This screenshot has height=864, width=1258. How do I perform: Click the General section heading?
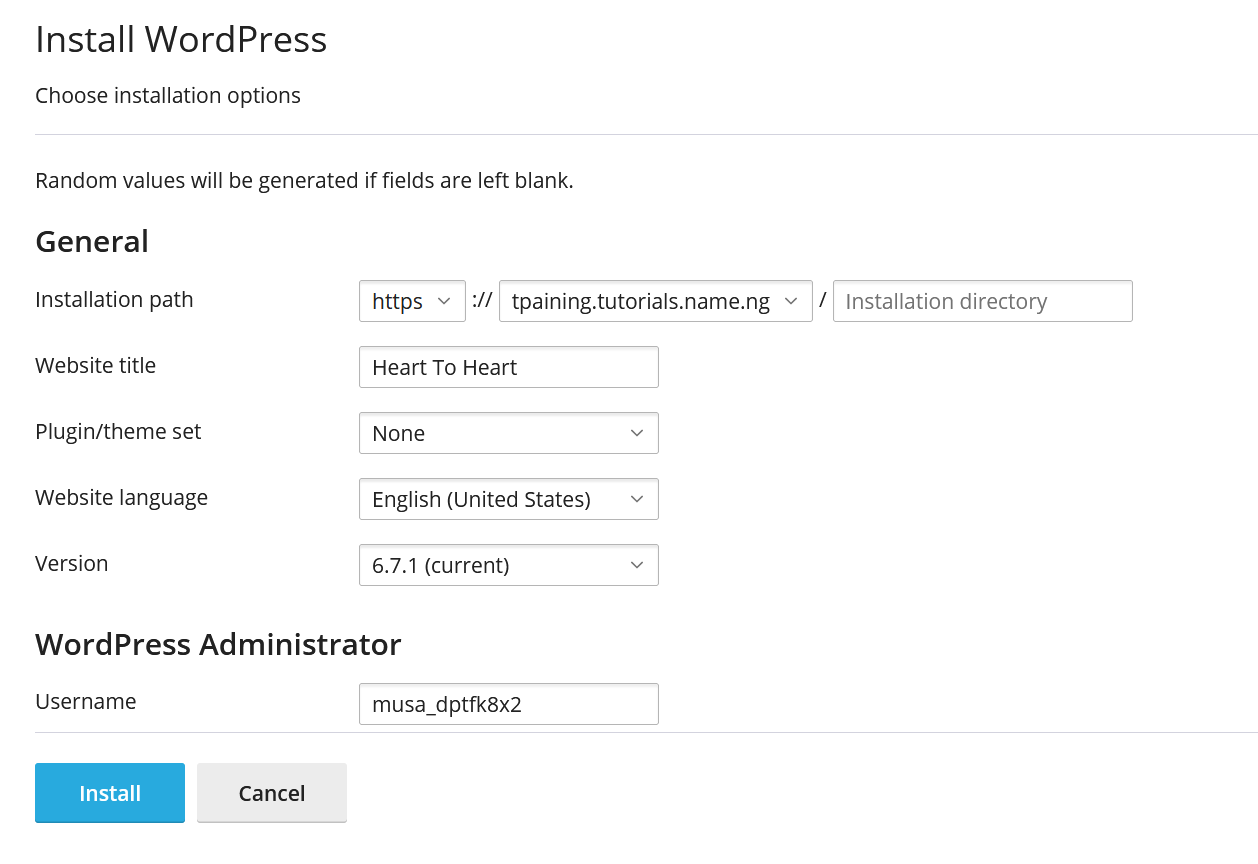[92, 242]
